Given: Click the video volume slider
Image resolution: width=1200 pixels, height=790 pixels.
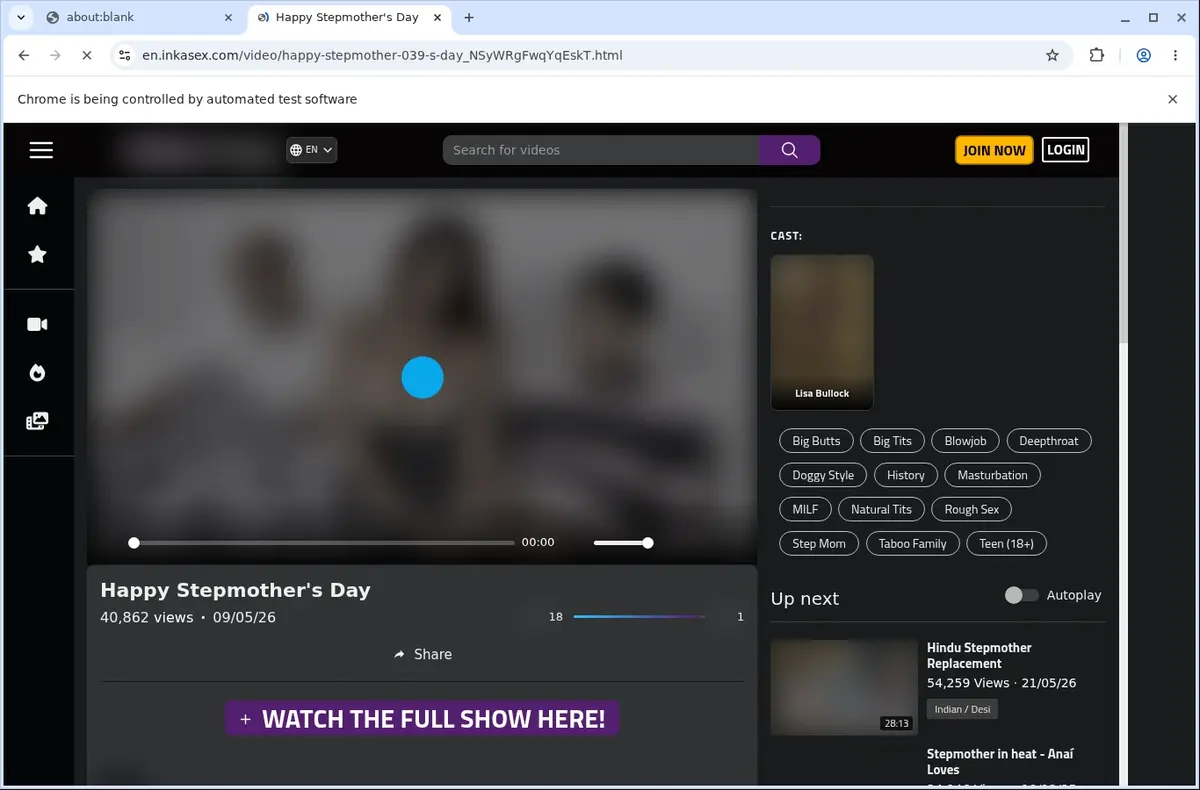Looking at the screenshot, I should [x=623, y=543].
